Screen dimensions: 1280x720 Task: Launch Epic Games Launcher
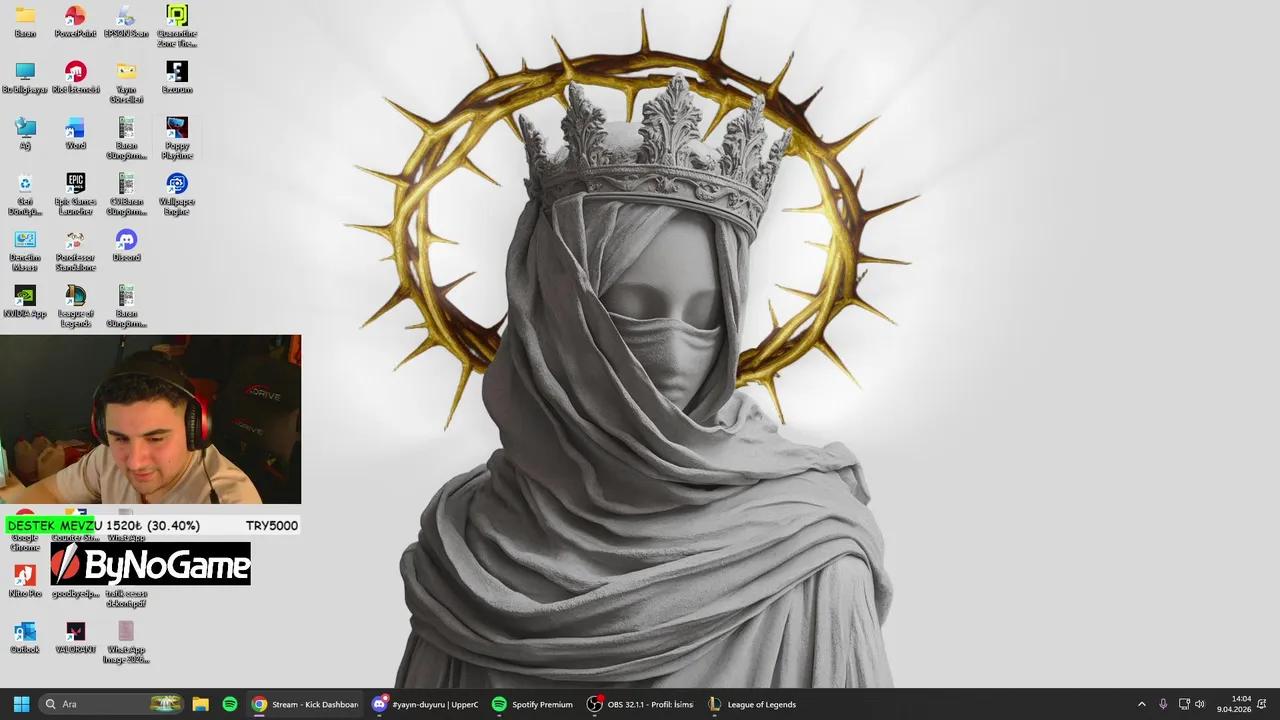[x=76, y=186]
